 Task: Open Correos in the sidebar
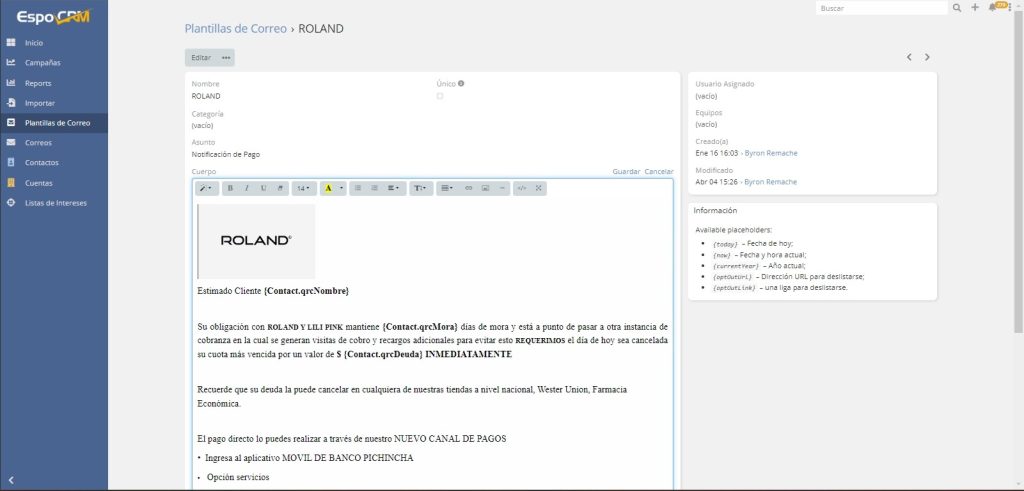pyautogui.click(x=54, y=142)
